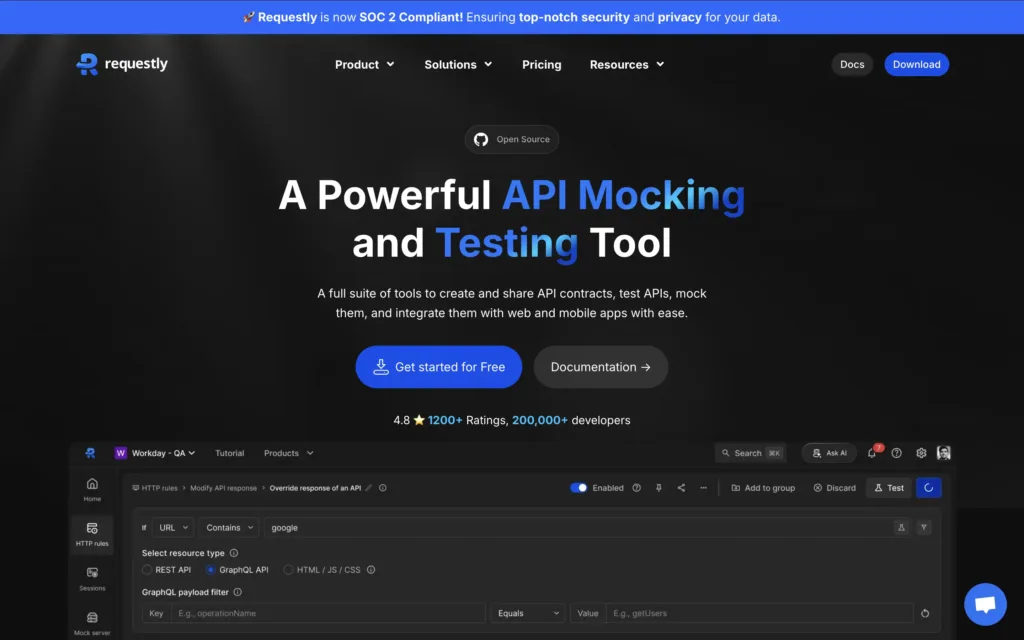Open the notifications bell

coord(872,453)
